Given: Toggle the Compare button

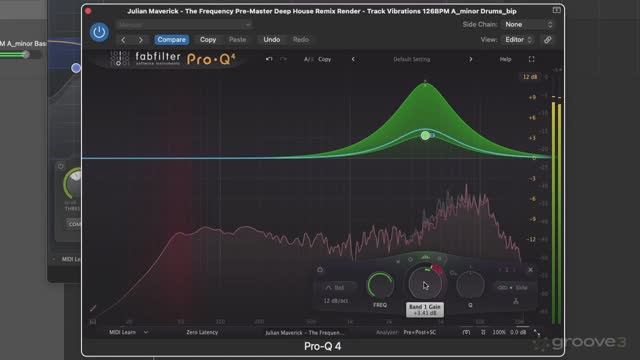Looking at the screenshot, I should pos(171,40).
